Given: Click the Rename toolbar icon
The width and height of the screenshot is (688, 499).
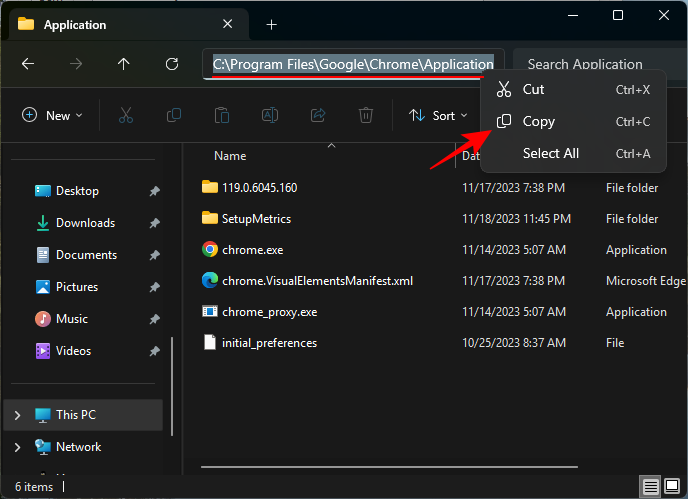Looking at the screenshot, I should pyautogui.click(x=270, y=115).
